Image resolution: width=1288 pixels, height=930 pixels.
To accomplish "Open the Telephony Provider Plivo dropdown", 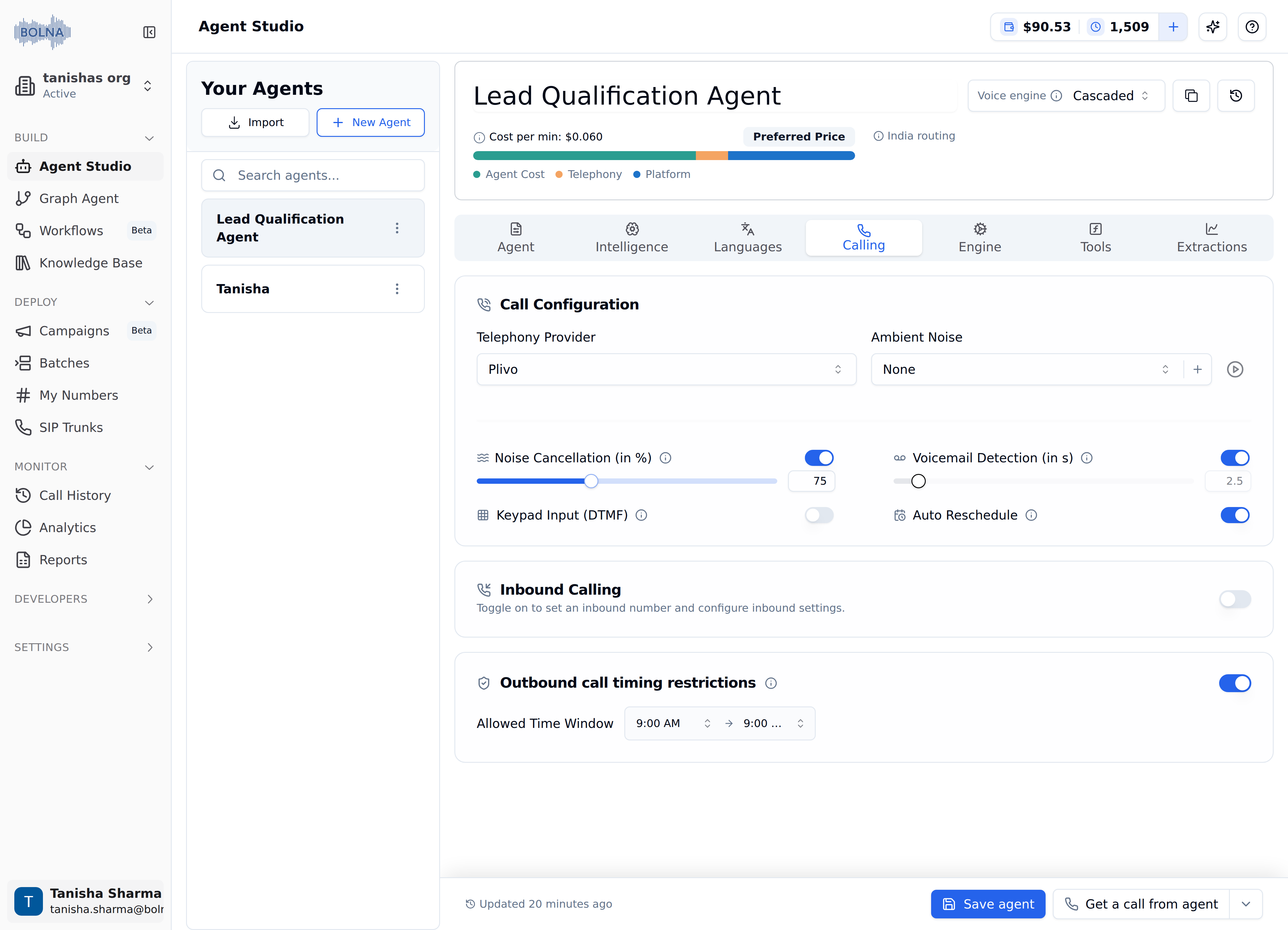I will pyautogui.click(x=666, y=370).
